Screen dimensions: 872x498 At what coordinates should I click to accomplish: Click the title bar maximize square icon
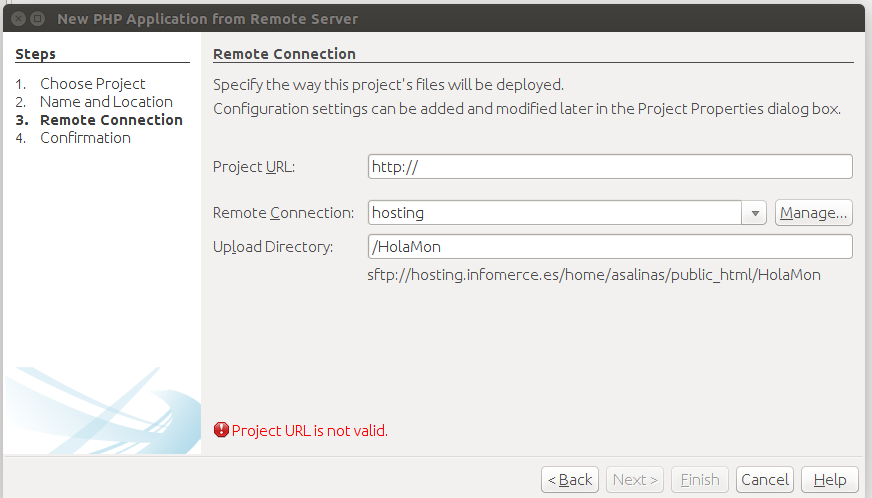38,19
